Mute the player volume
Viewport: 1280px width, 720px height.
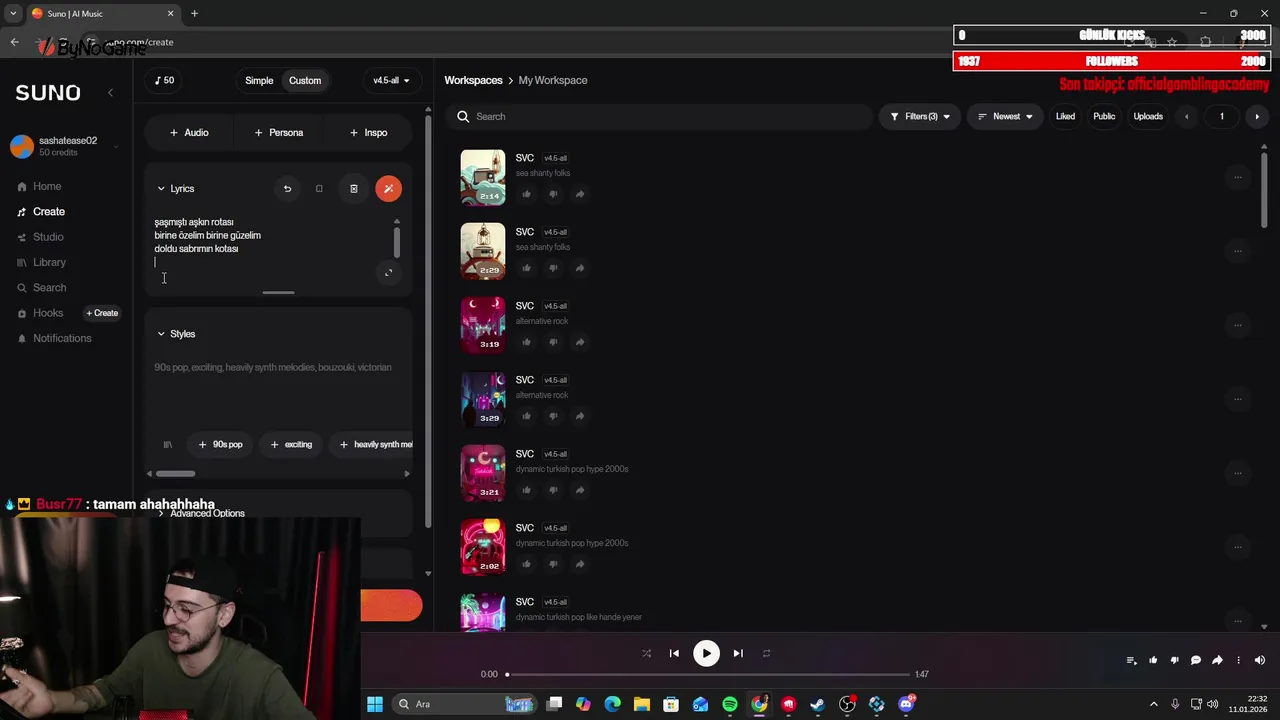[1259, 660]
